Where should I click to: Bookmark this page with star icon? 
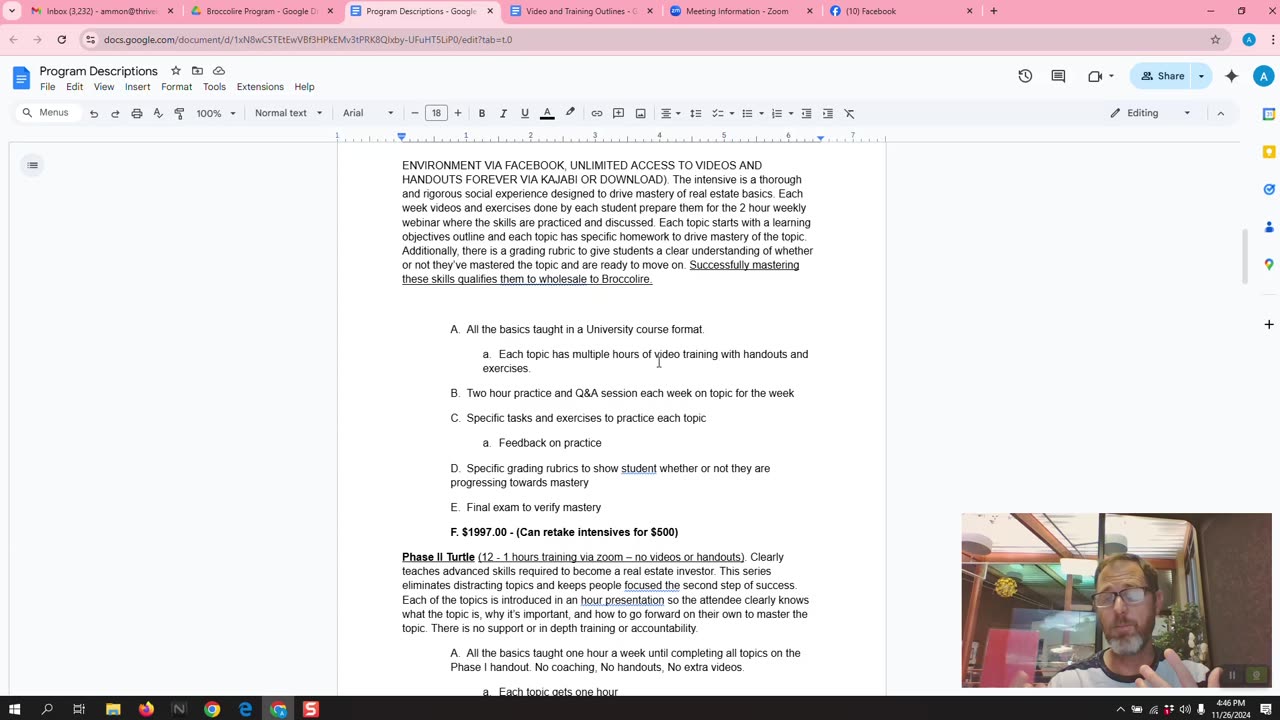click(x=1215, y=40)
